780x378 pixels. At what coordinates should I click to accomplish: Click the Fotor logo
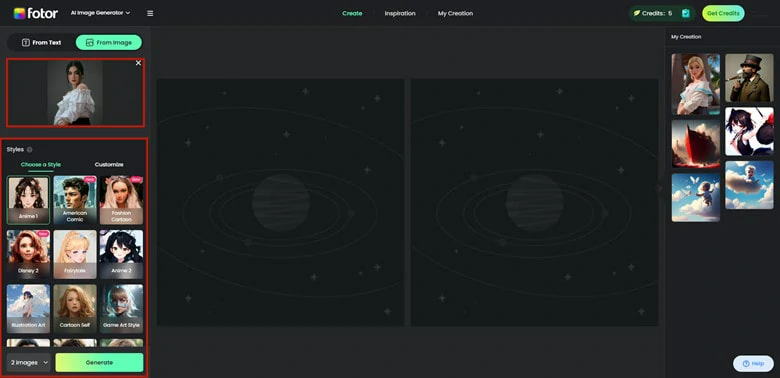click(x=35, y=13)
